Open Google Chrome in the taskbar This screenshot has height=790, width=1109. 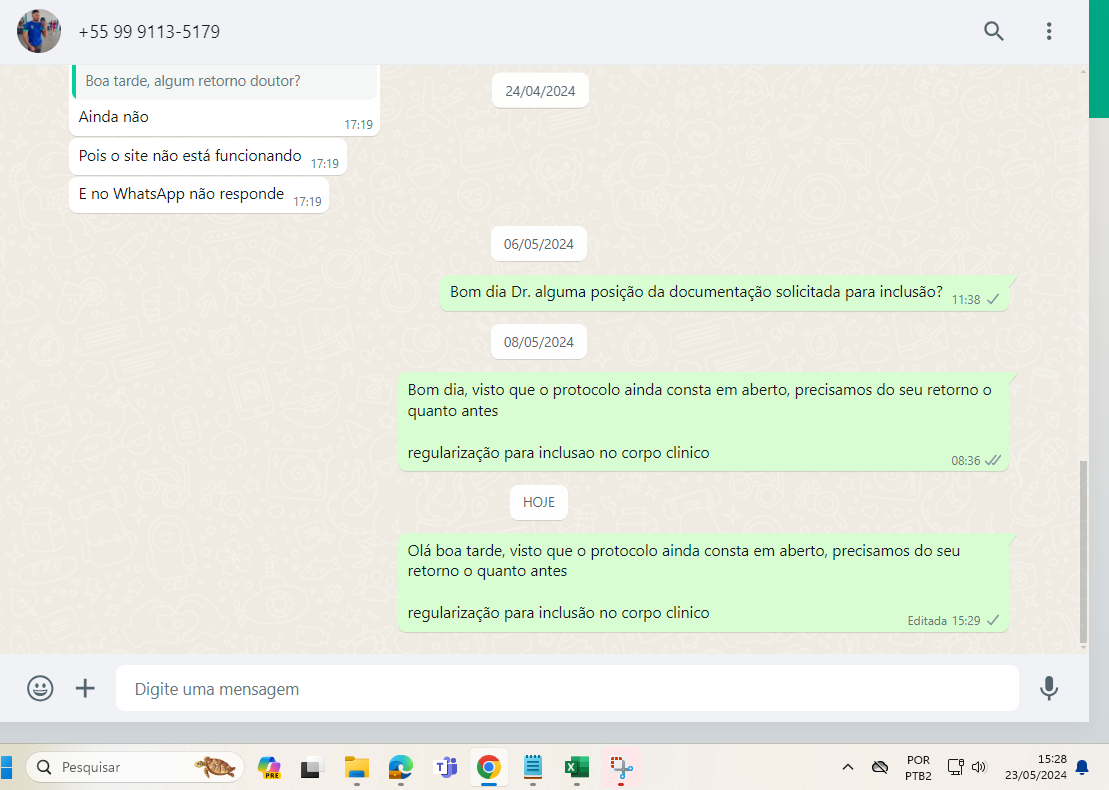pyautogui.click(x=488, y=767)
